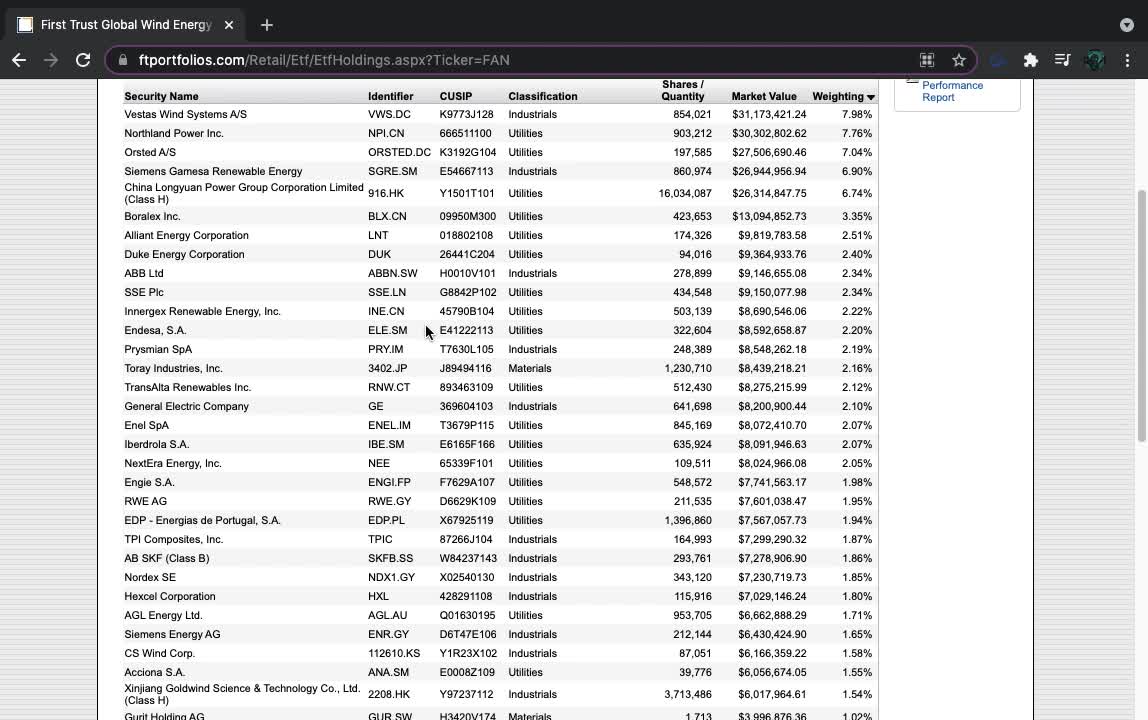Image resolution: width=1148 pixels, height=720 pixels.
Task: Click the Classification column header
Action: pos(543,96)
